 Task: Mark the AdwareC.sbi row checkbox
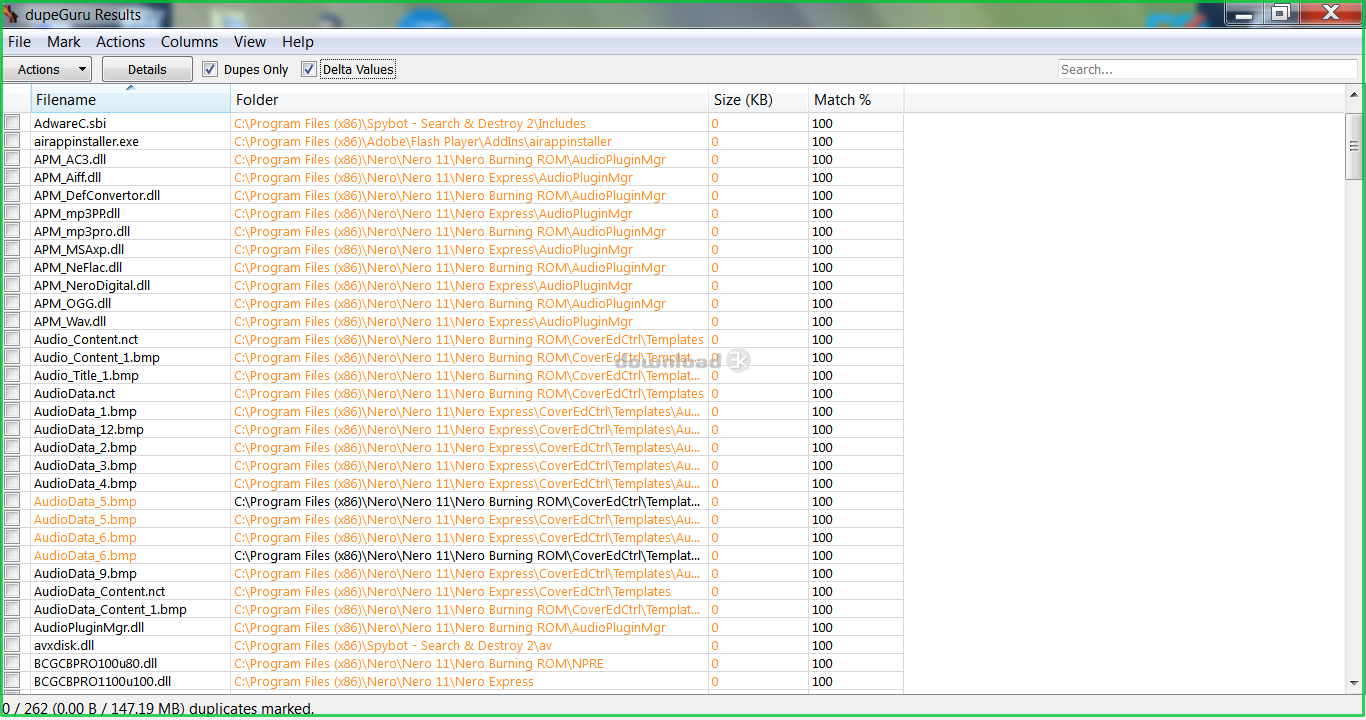[x=12, y=123]
